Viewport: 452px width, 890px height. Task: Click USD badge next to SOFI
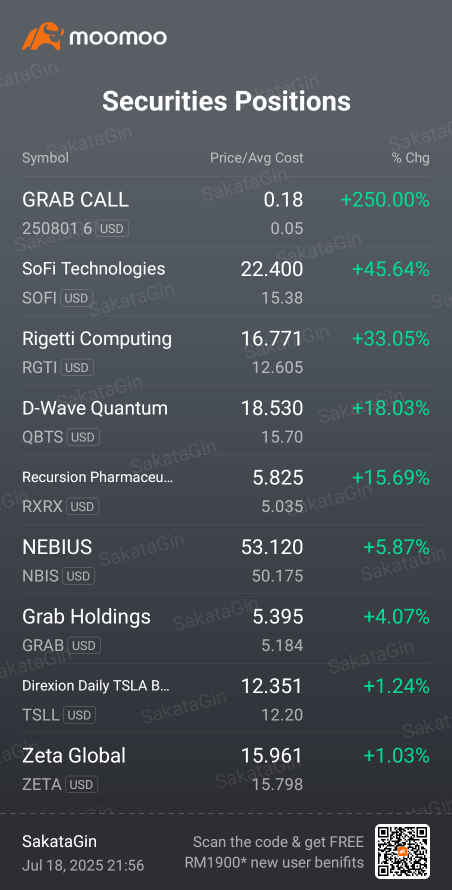[76, 298]
